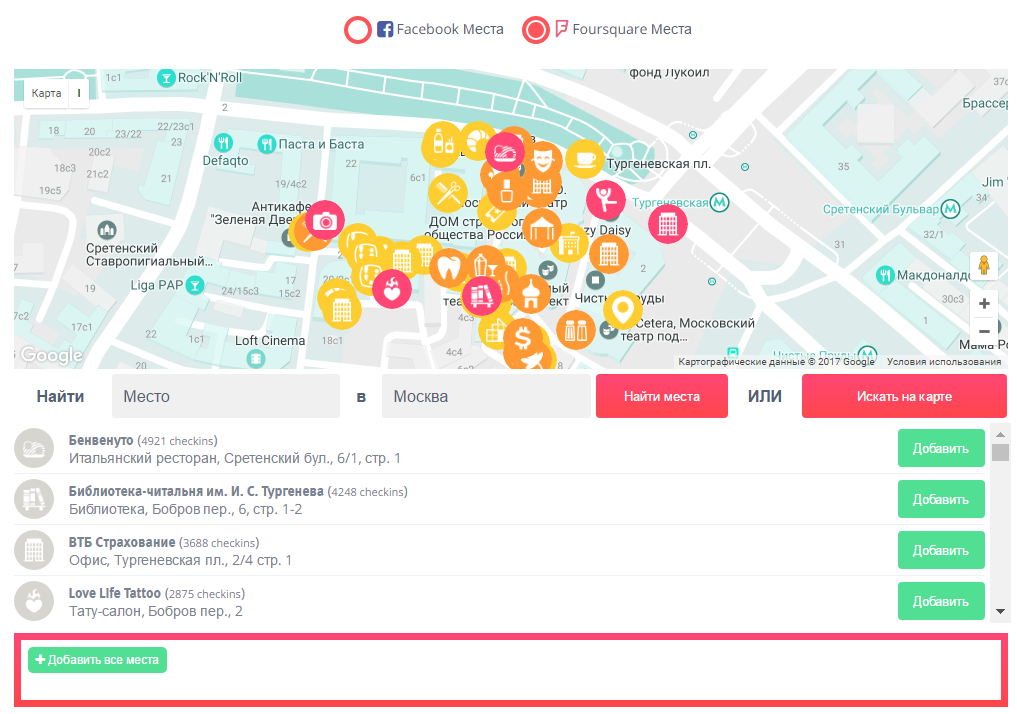Image resolution: width=1017 pixels, height=714 pixels.
Task: Add ВТБ Страхование with Добавить button
Action: [941, 550]
